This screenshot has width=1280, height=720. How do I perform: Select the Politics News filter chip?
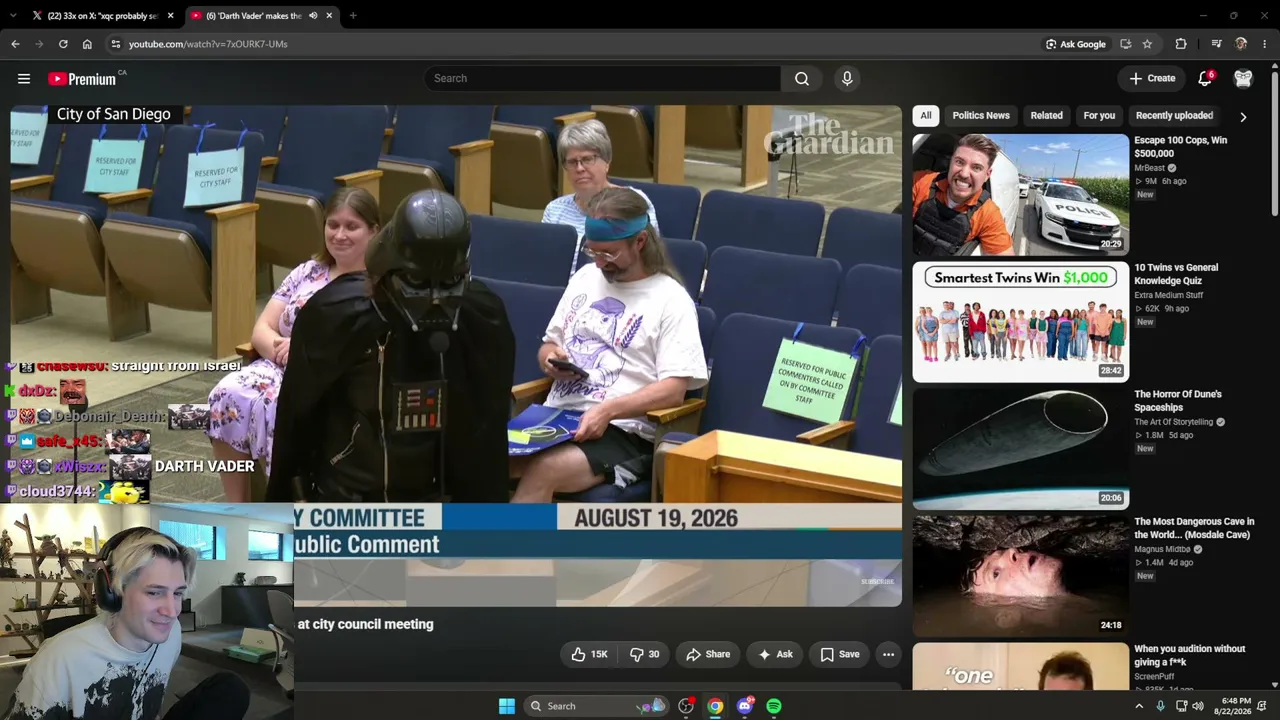pyautogui.click(x=981, y=115)
